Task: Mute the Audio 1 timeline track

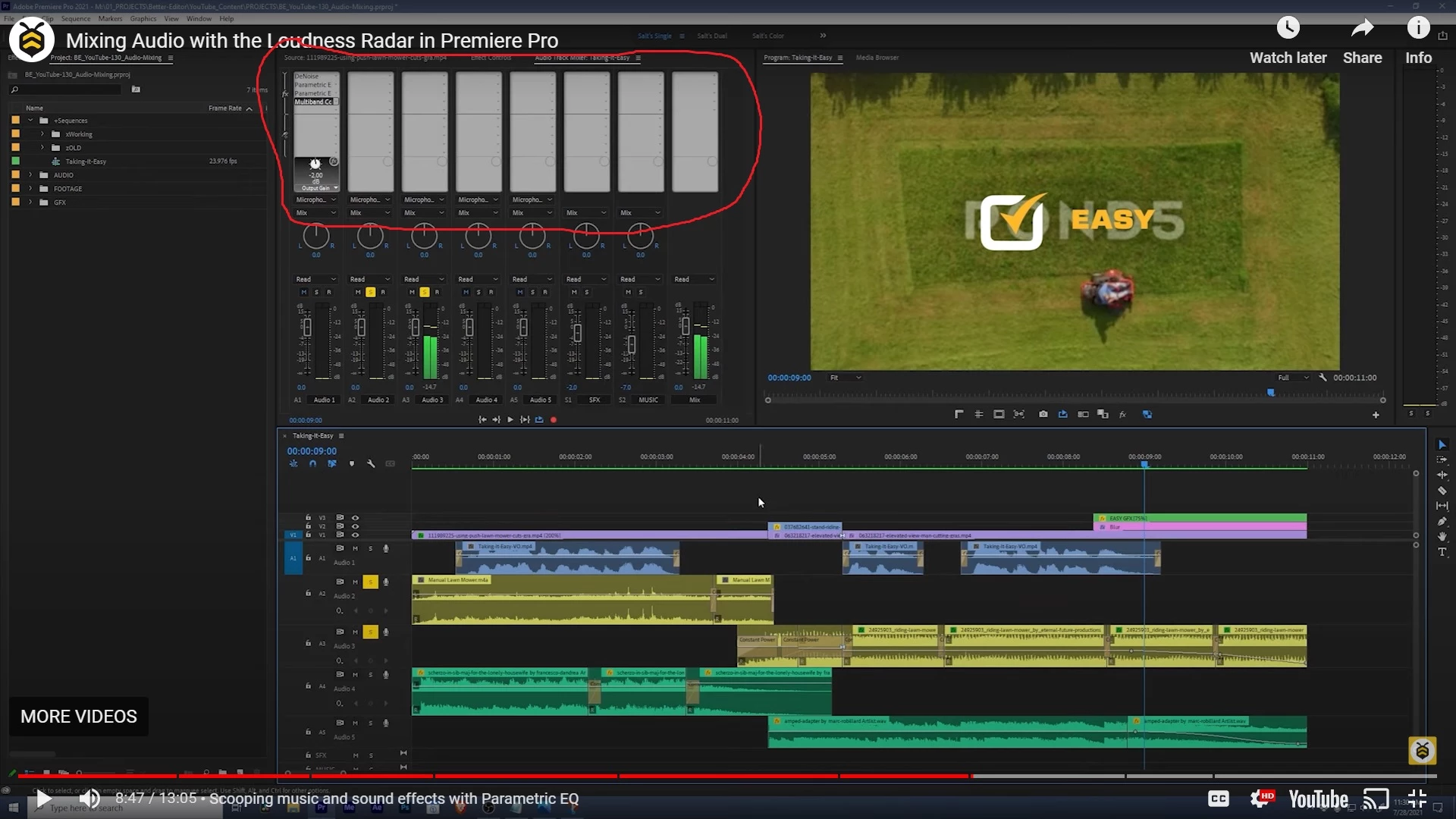Action: pyautogui.click(x=355, y=548)
